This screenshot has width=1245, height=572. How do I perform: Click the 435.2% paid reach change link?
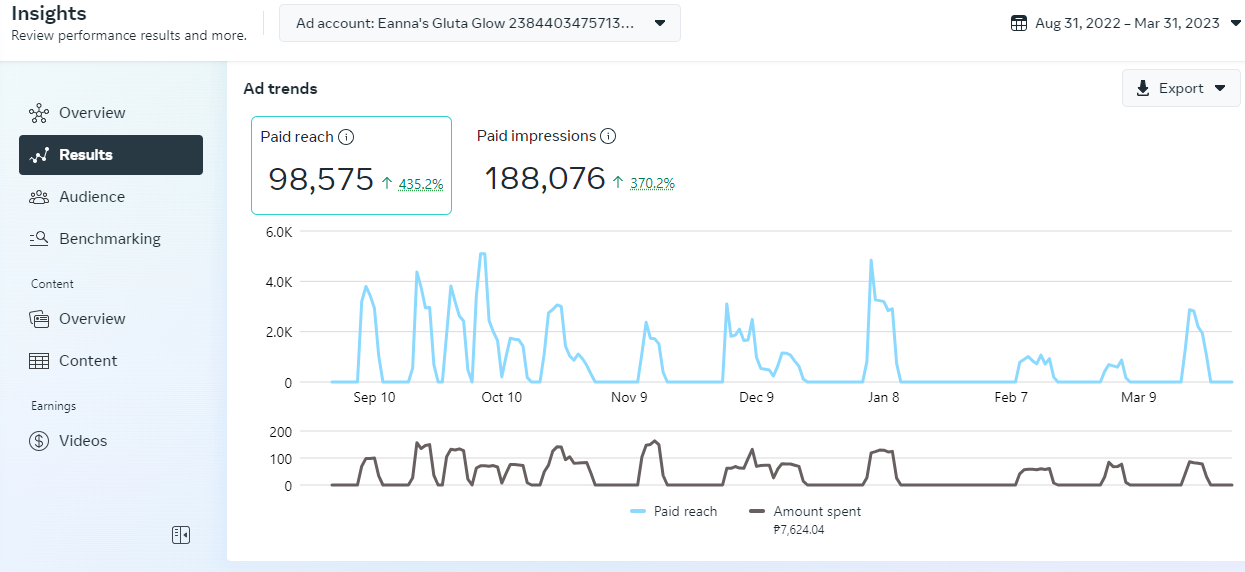(420, 184)
